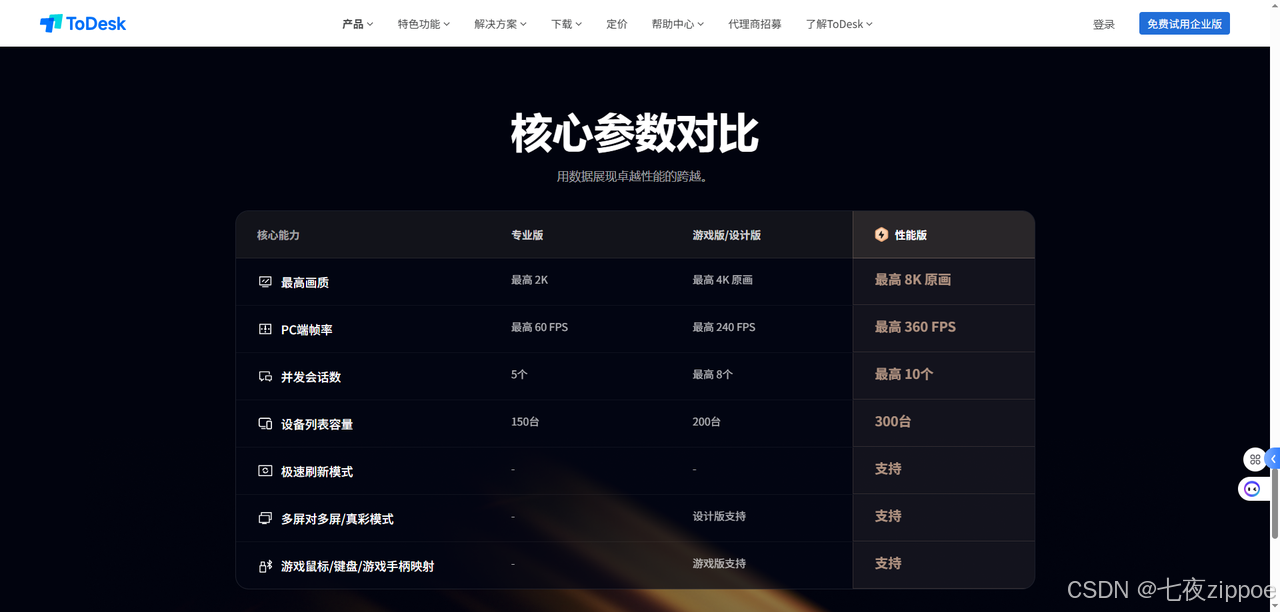
Task: Click the 最高画质 row icon
Action: tap(265, 282)
